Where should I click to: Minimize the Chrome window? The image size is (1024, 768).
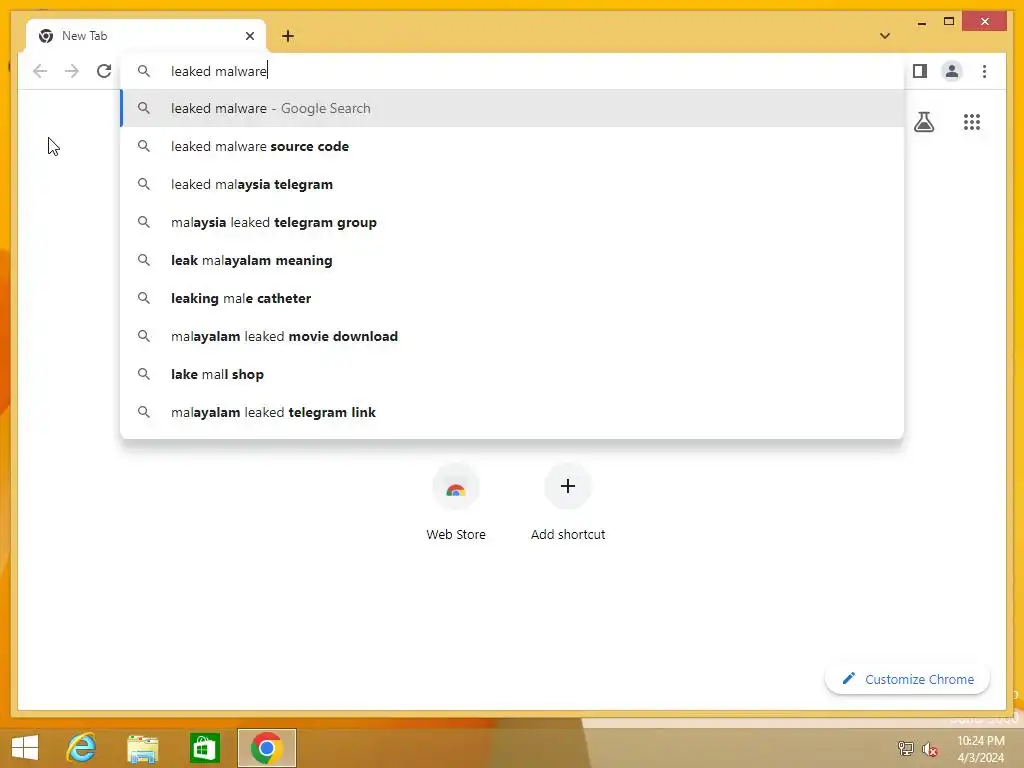click(x=921, y=22)
